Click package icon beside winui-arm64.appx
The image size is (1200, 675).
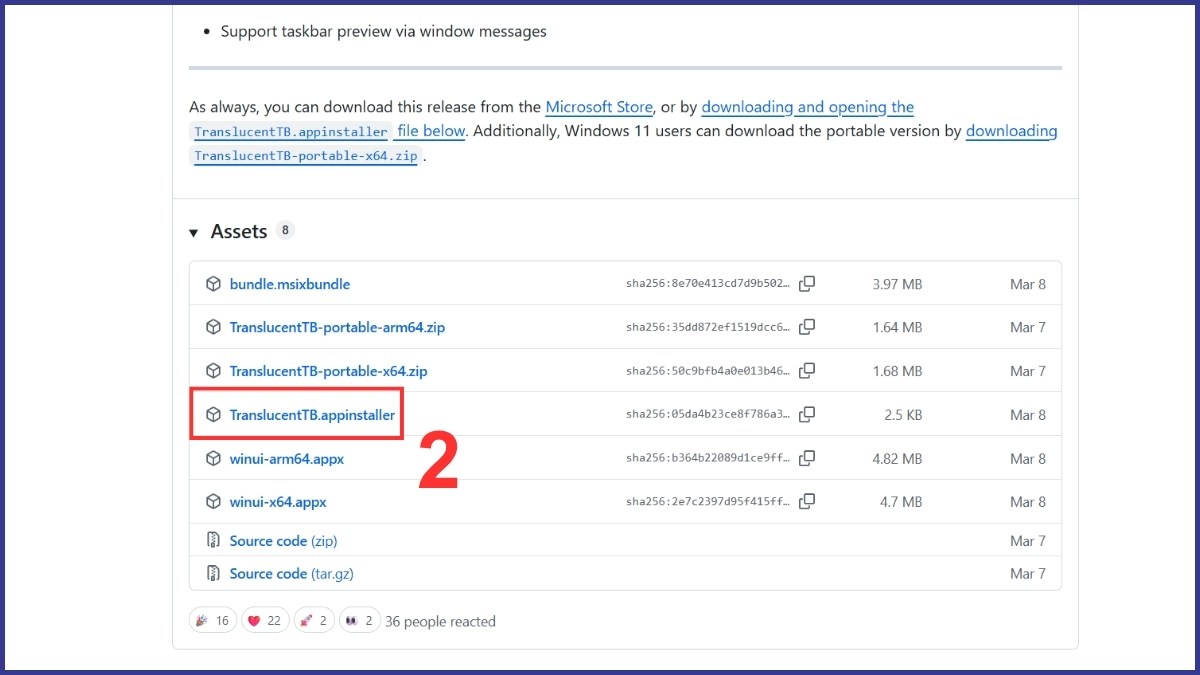(213, 459)
